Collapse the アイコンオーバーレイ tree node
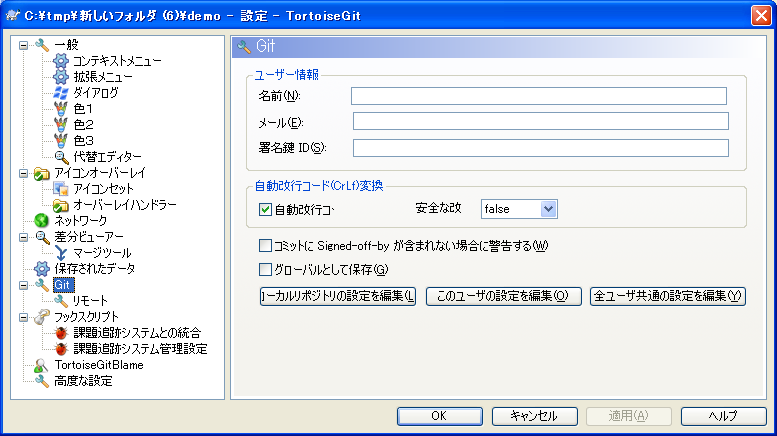777x436 pixels. coord(24,173)
